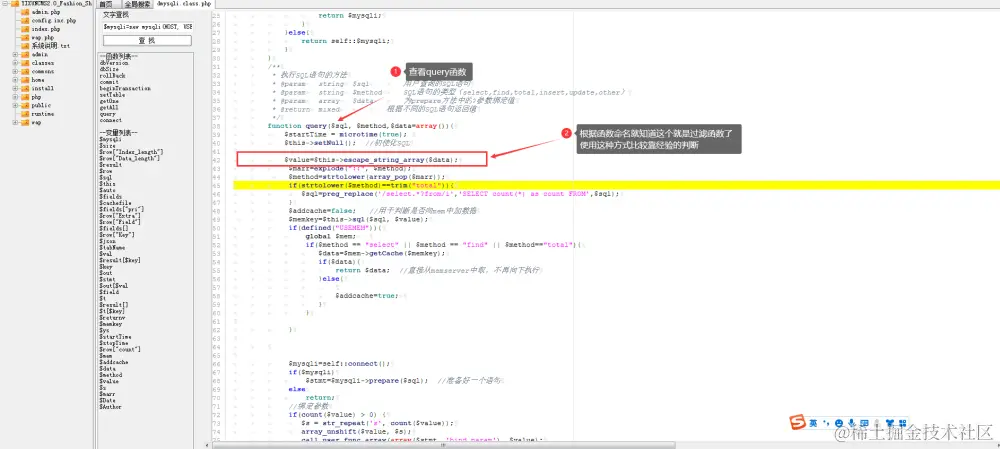Screen dimensions: 1000x449
Task: Click the runtime folder icon
Action: pos(26,114)
